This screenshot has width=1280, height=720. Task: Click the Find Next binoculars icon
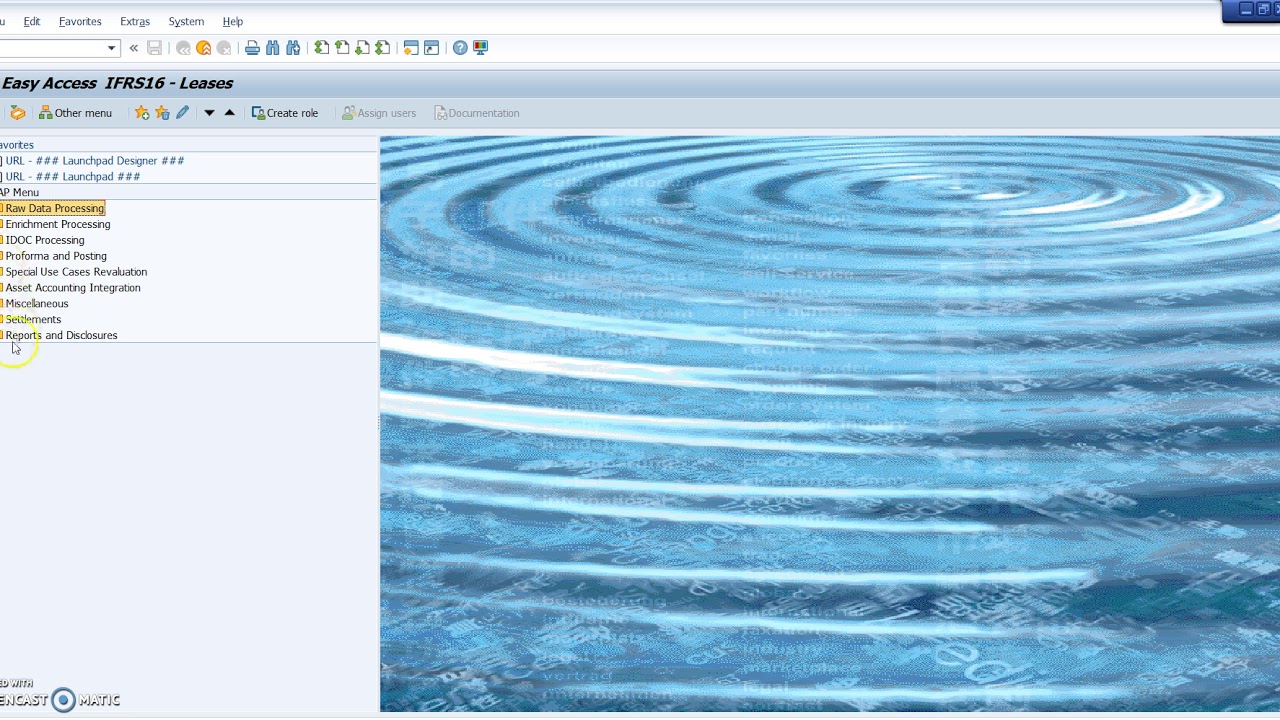293,48
